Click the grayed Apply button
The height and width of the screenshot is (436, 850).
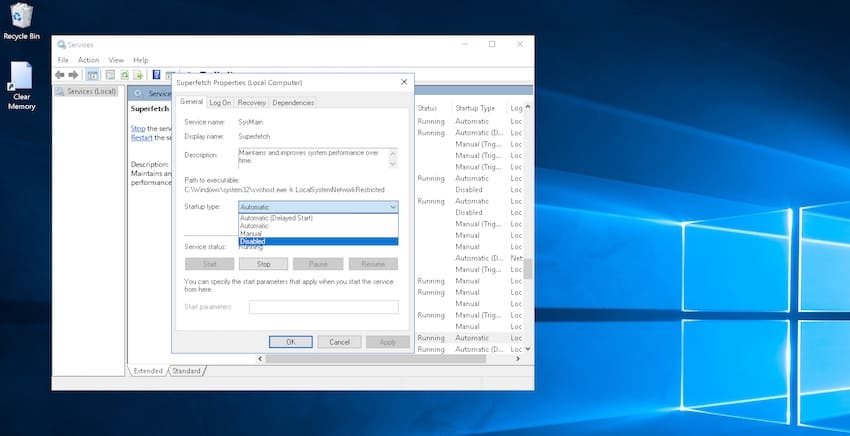tap(388, 342)
